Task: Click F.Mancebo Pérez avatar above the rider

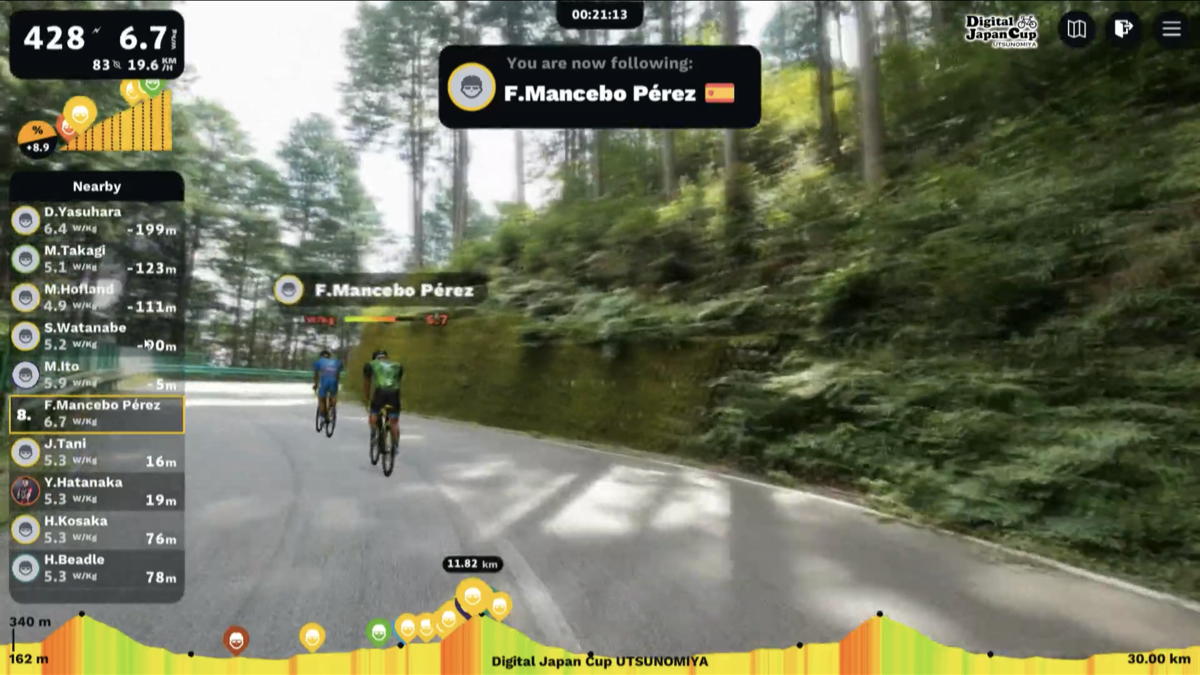Action: [289, 290]
